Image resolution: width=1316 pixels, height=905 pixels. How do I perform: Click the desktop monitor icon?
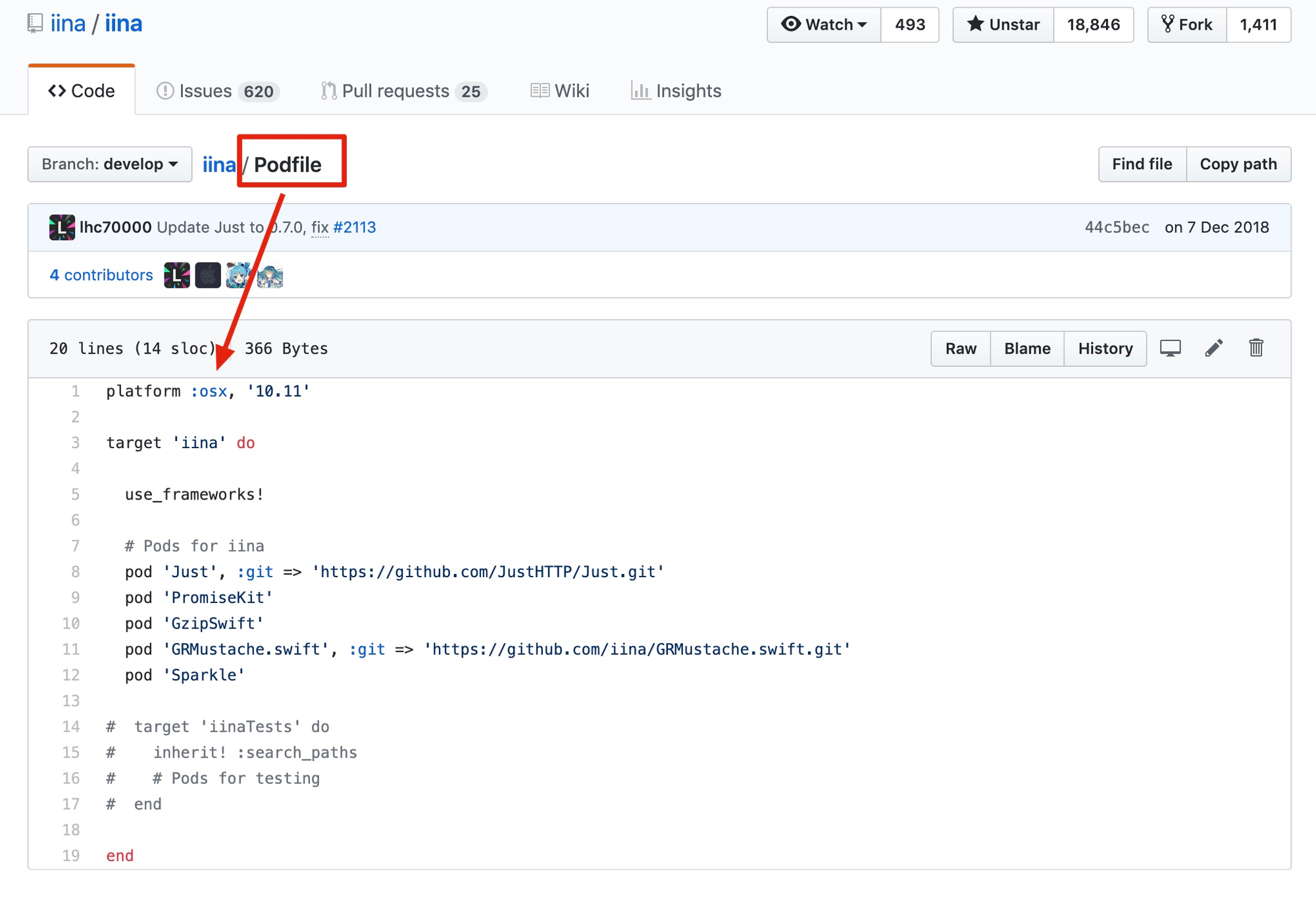tap(1170, 348)
